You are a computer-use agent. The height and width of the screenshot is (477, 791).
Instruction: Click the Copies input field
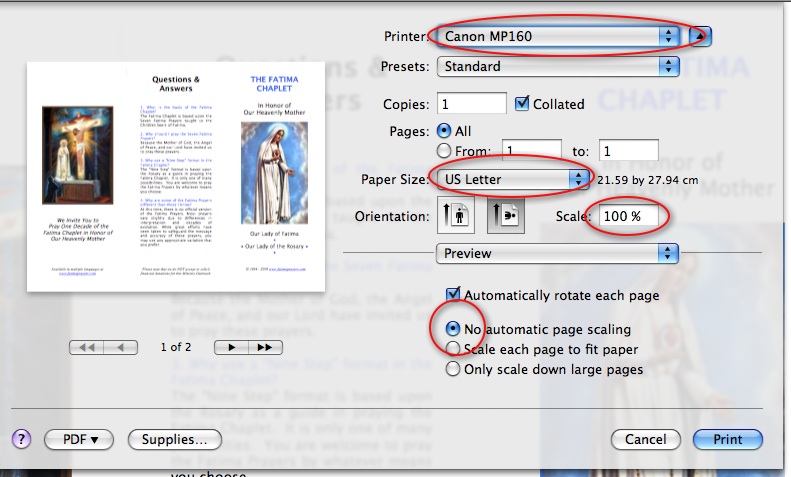[472, 103]
